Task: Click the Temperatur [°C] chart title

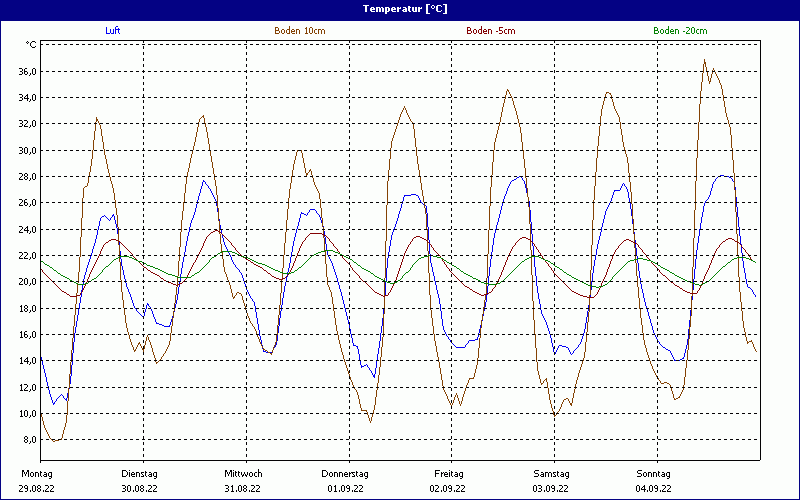Action: (x=400, y=8)
